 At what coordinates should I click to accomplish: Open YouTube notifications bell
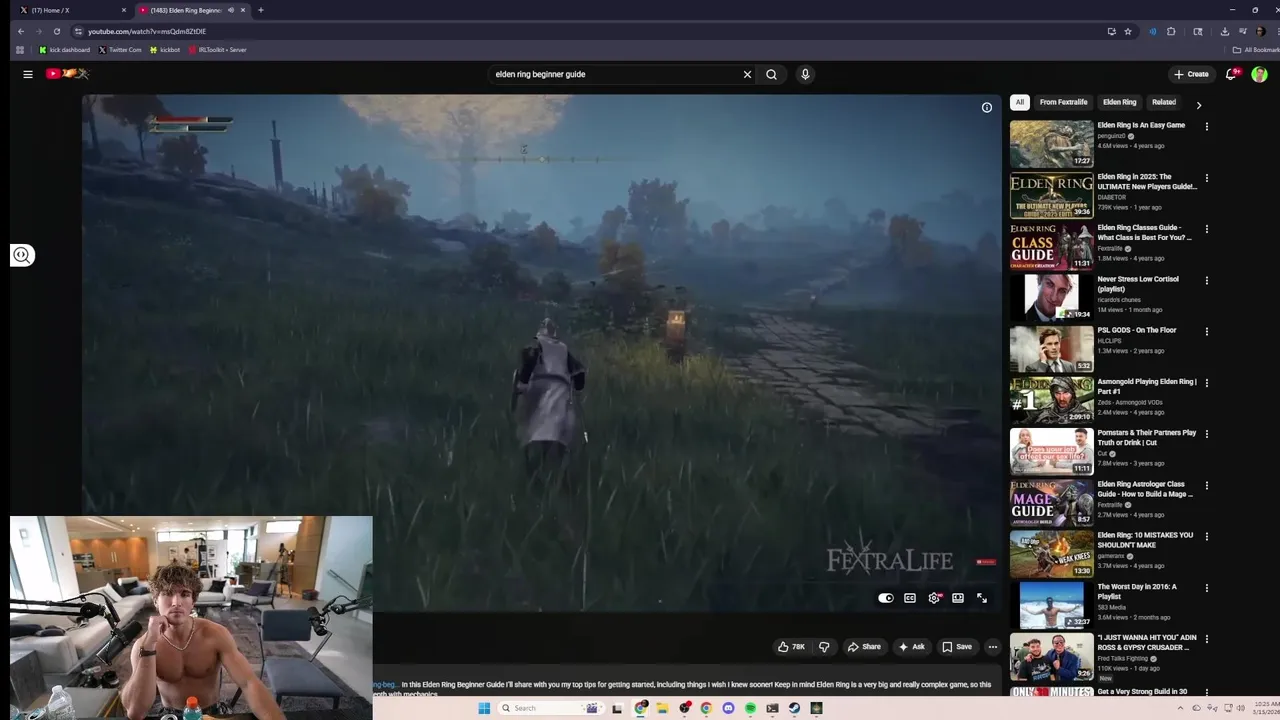point(1232,74)
